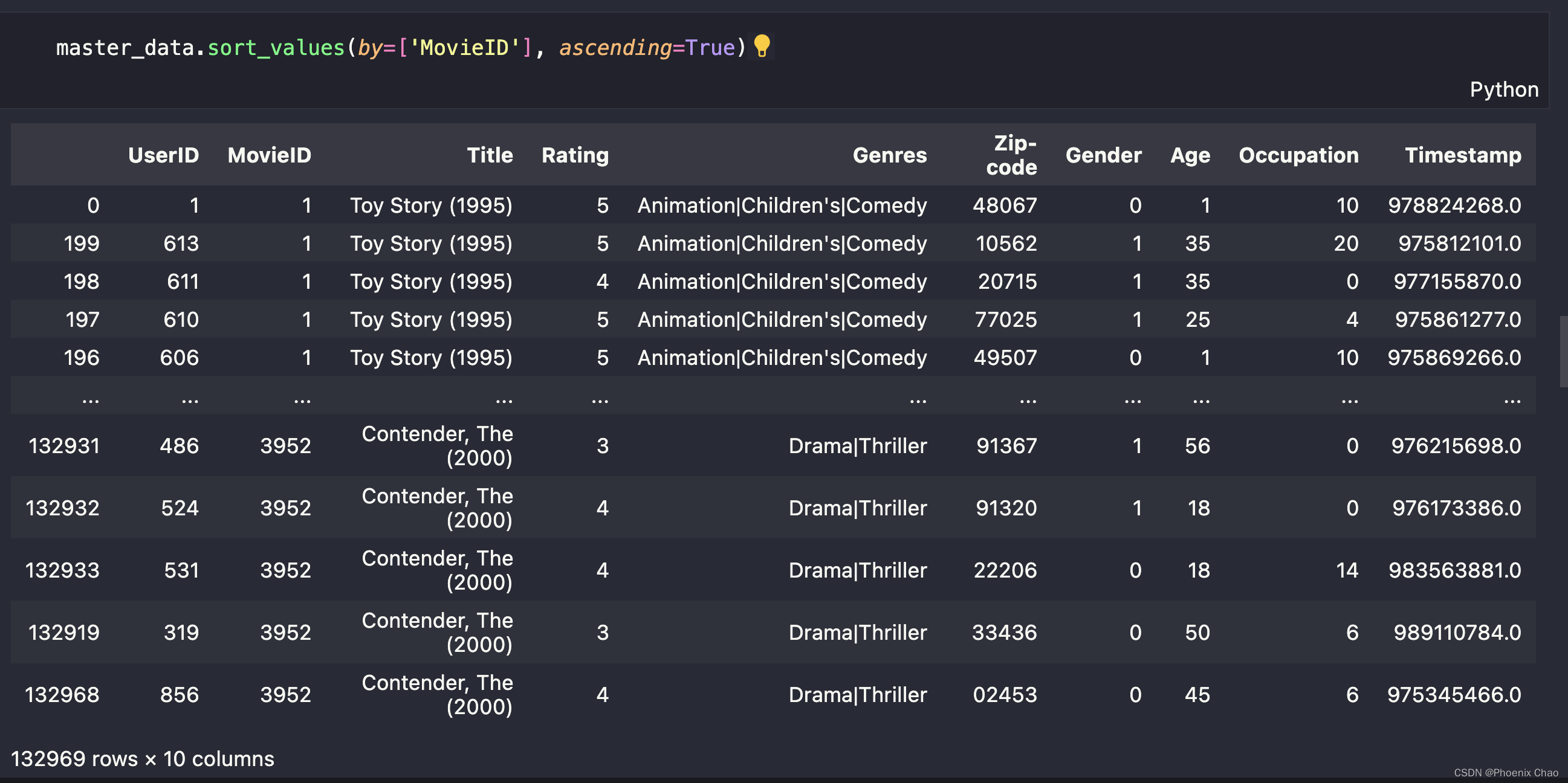Image resolution: width=1568 pixels, height=783 pixels.
Task: Click the Rating column header
Action: [575, 155]
